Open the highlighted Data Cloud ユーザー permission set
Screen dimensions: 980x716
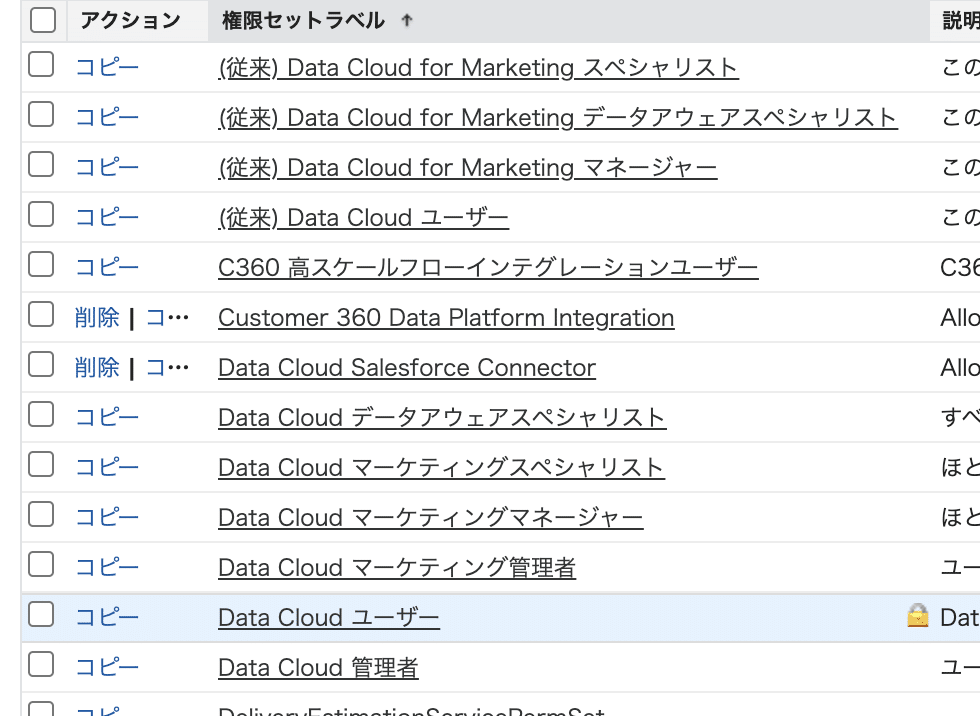click(x=329, y=617)
